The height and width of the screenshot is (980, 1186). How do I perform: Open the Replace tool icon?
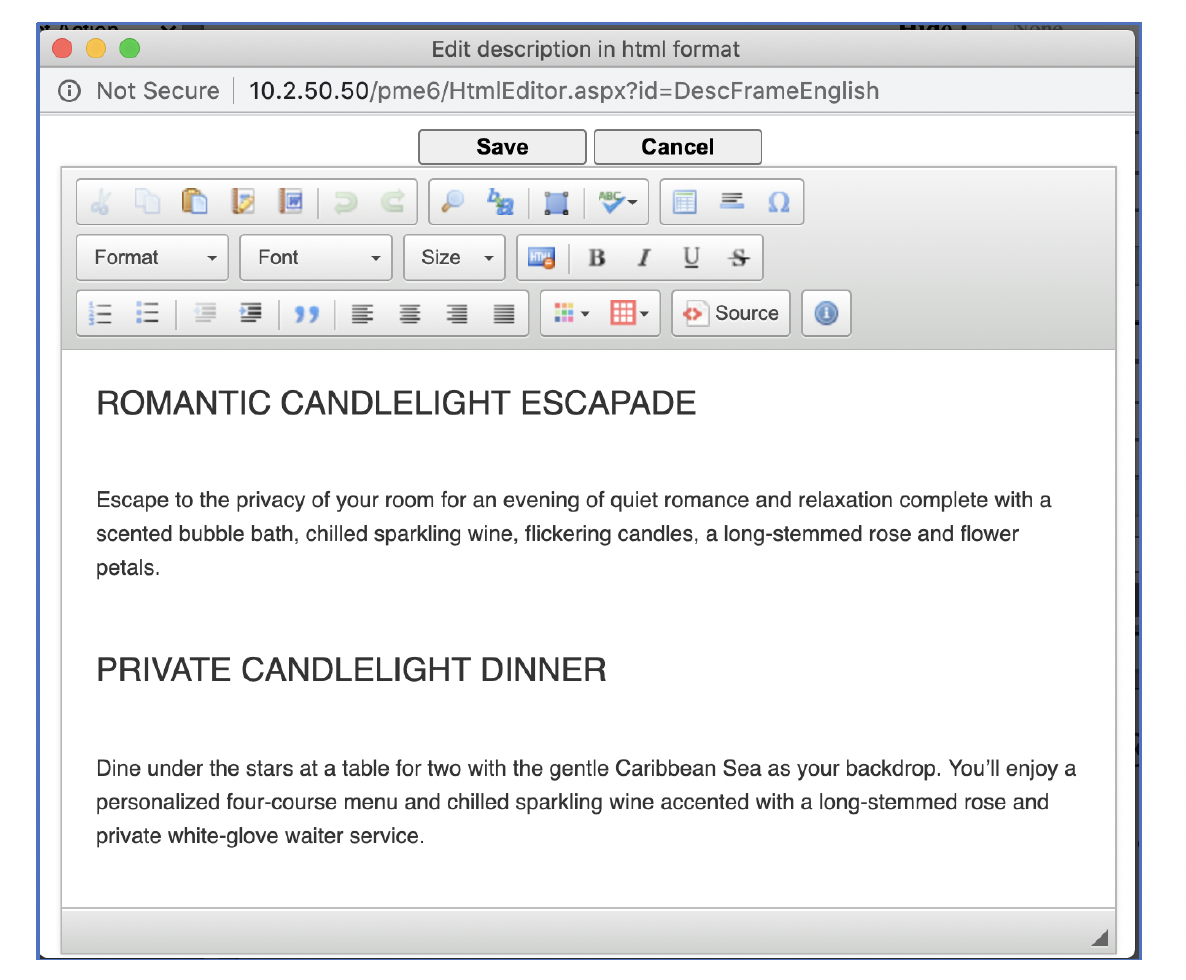click(x=500, y=202)
